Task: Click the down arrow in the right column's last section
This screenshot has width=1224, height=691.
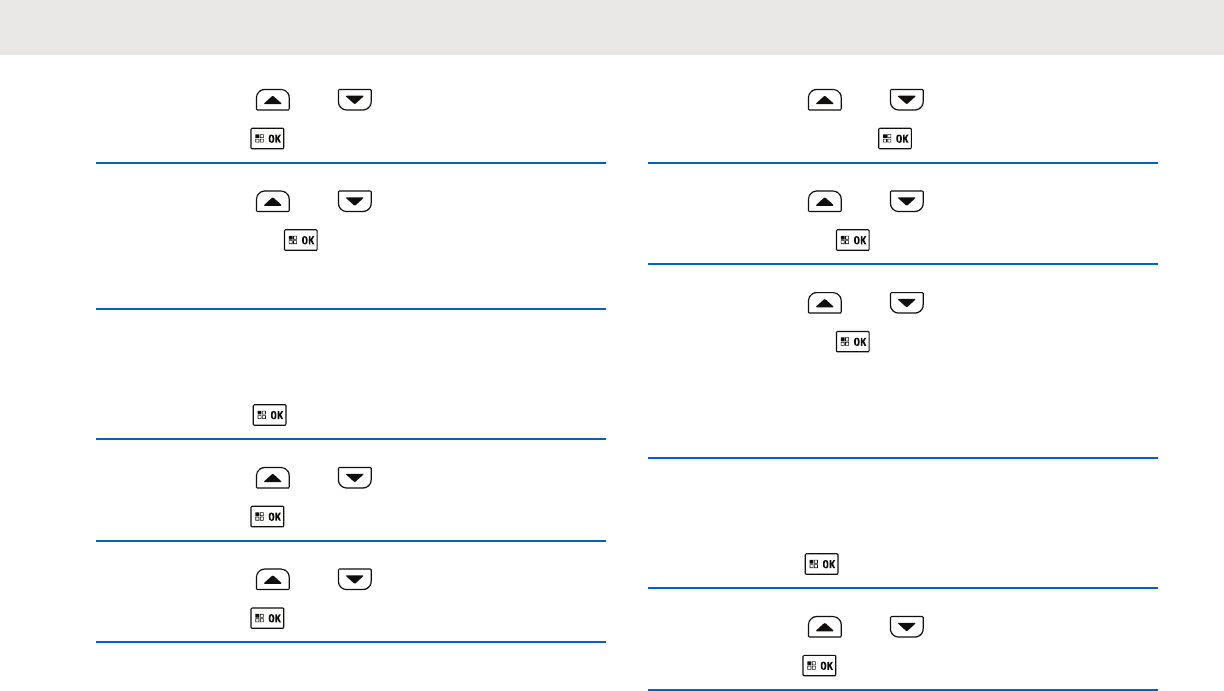Action: [x=907, y=628]
